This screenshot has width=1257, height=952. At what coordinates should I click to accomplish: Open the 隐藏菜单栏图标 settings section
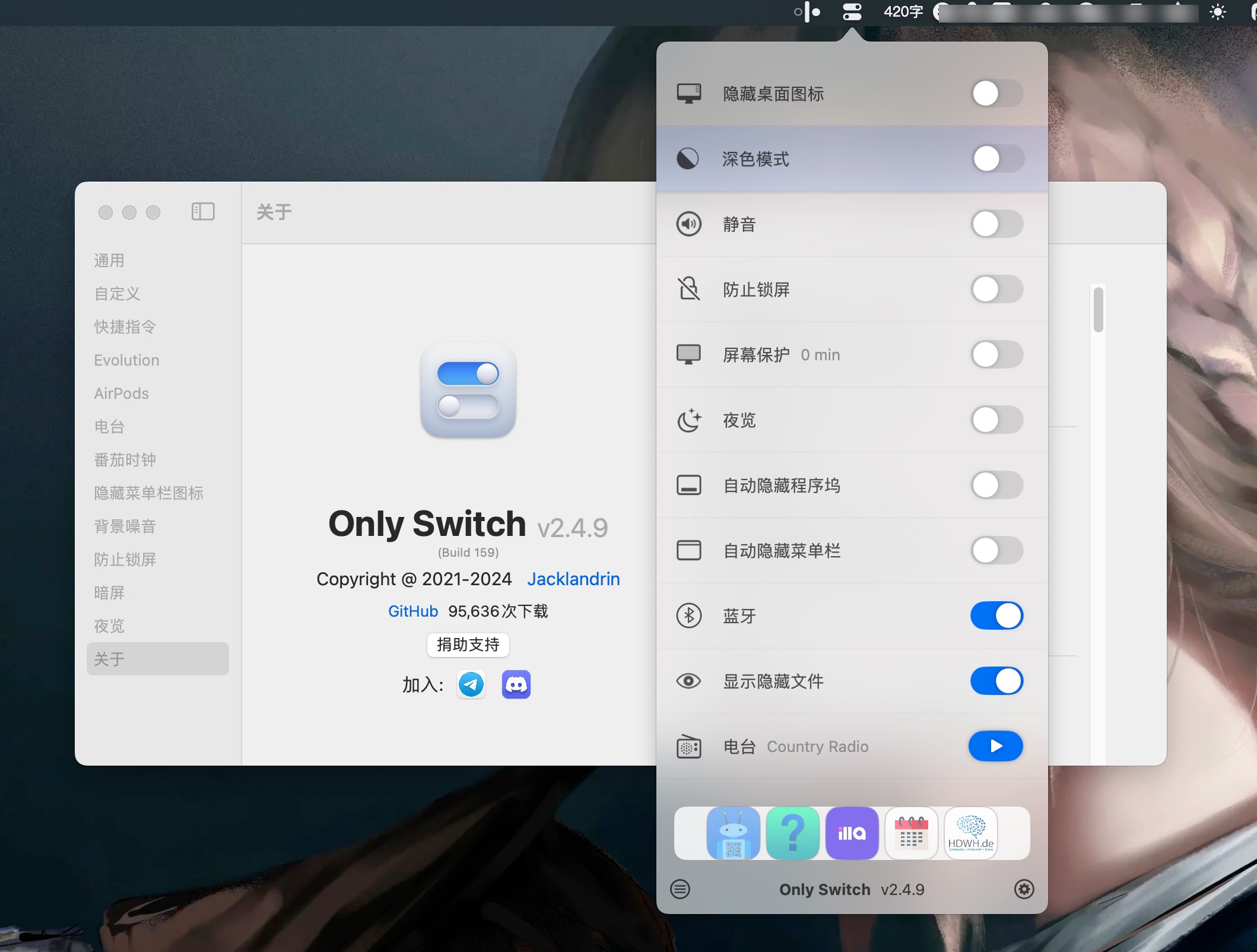148,493
